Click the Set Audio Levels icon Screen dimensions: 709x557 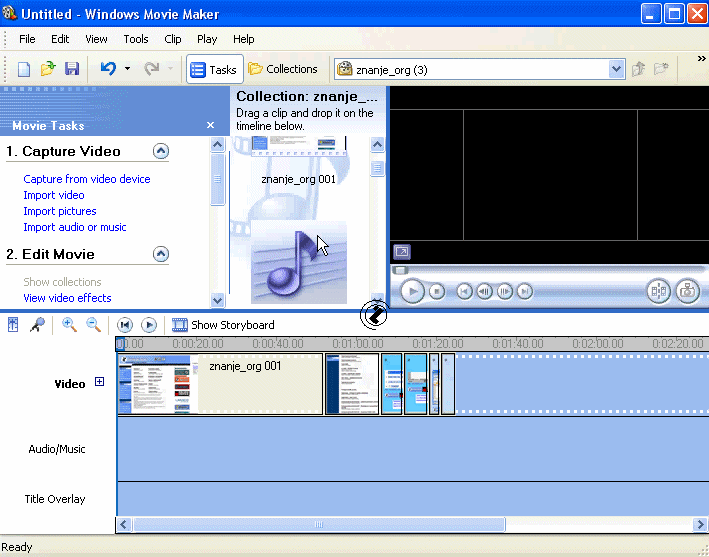coord(13,325)
